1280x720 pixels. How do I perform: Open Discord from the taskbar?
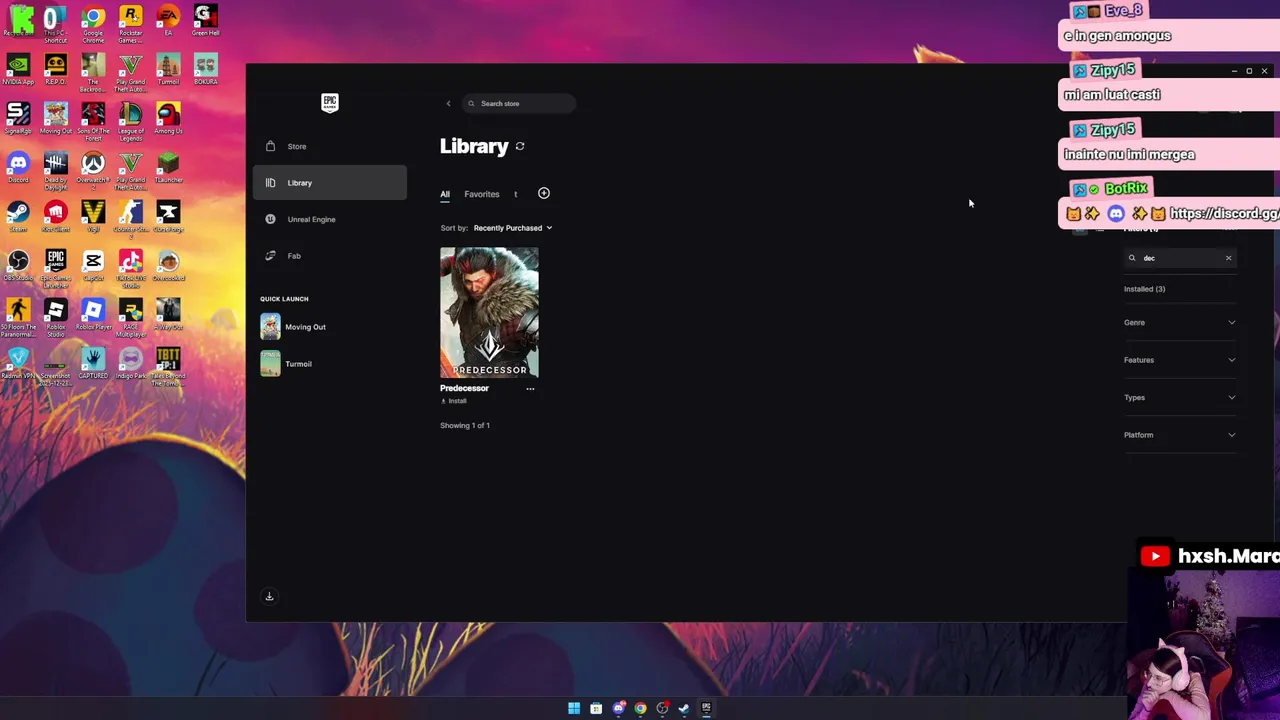pyautogui.click(x=618, y=708)
